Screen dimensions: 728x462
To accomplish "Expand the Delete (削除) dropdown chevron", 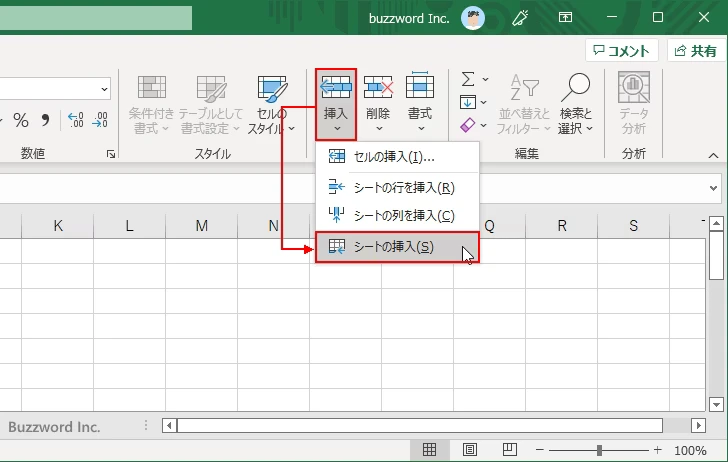I will pos(379,129).
